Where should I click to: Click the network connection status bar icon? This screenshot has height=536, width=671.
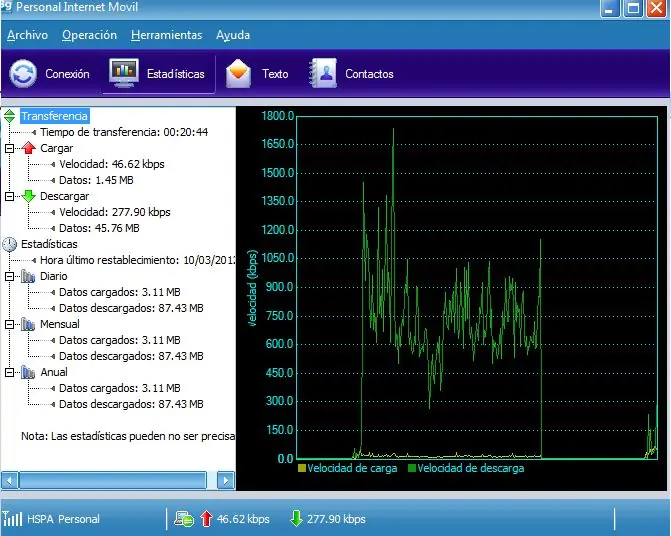point(184,519)
